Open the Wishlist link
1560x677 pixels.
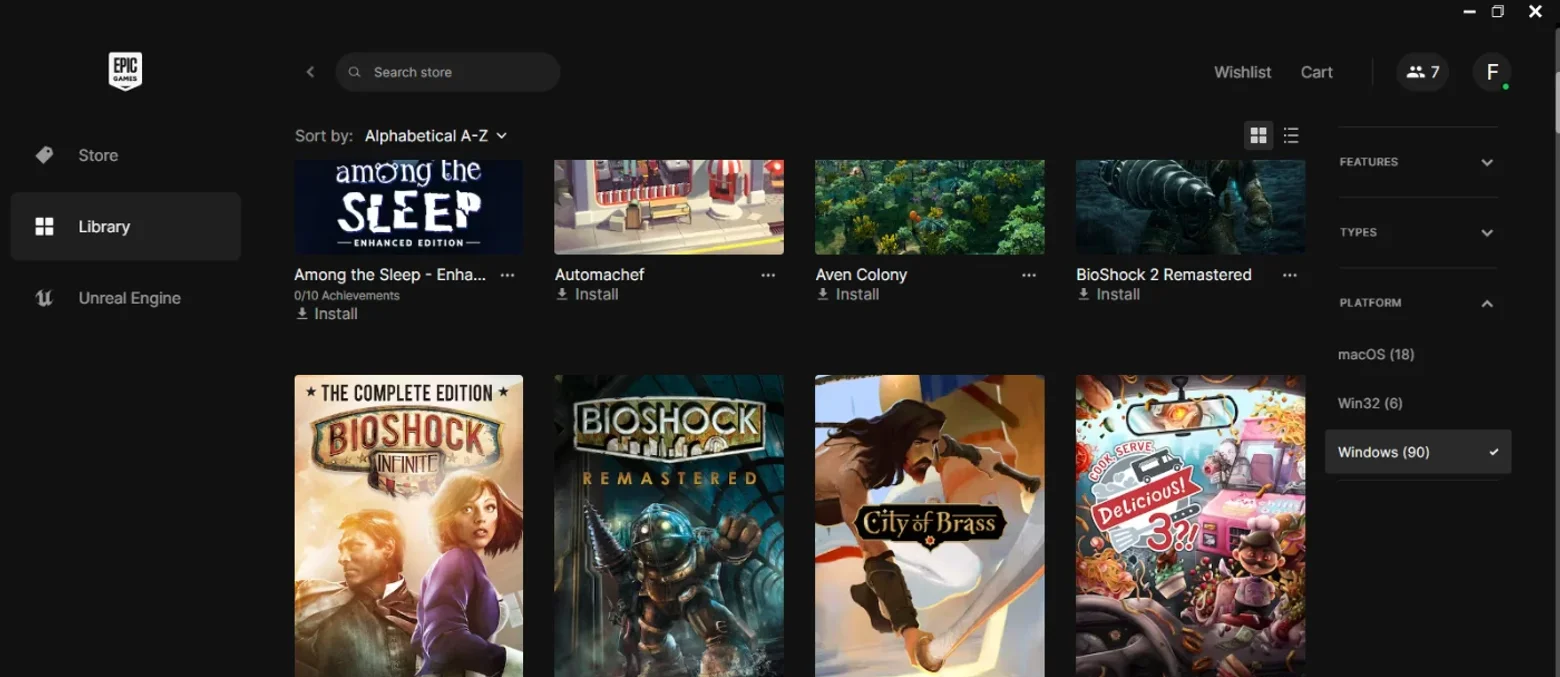[x=1242, y=72]
